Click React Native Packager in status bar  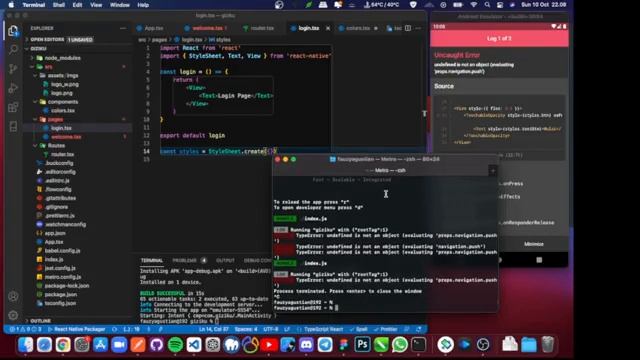pos(76,329)
